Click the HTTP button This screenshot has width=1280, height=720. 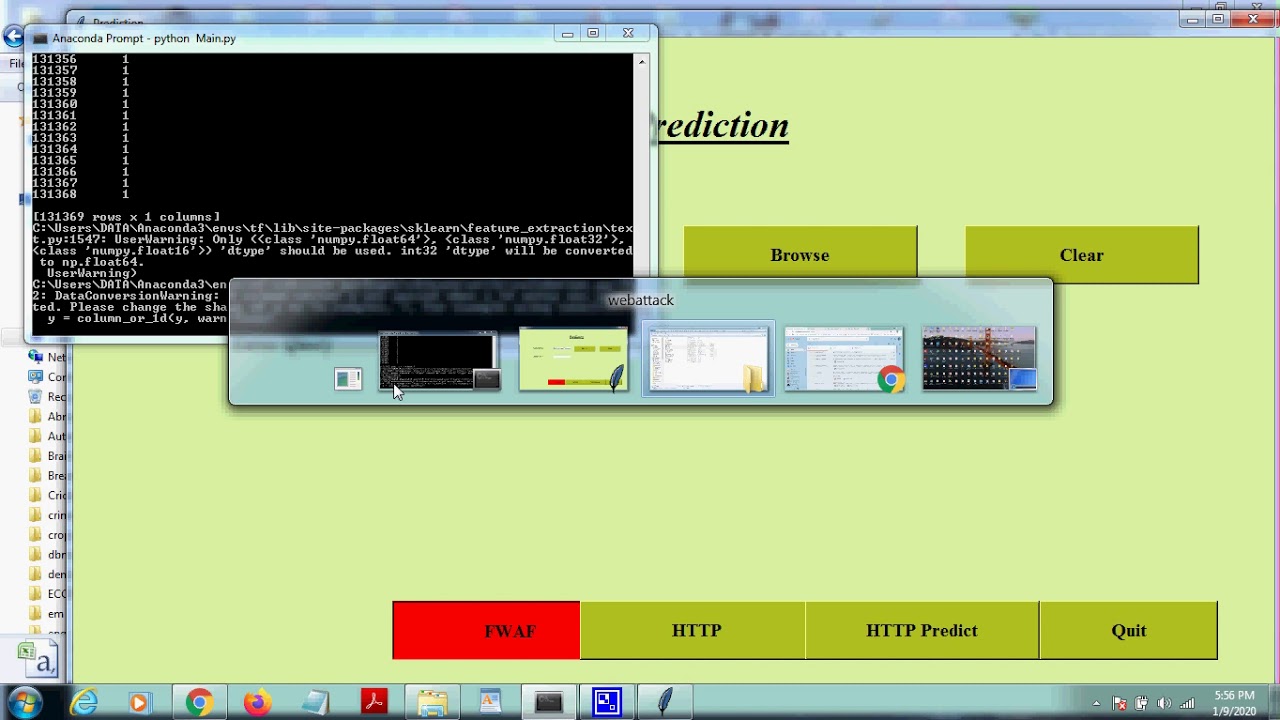[x=693, y=630]
